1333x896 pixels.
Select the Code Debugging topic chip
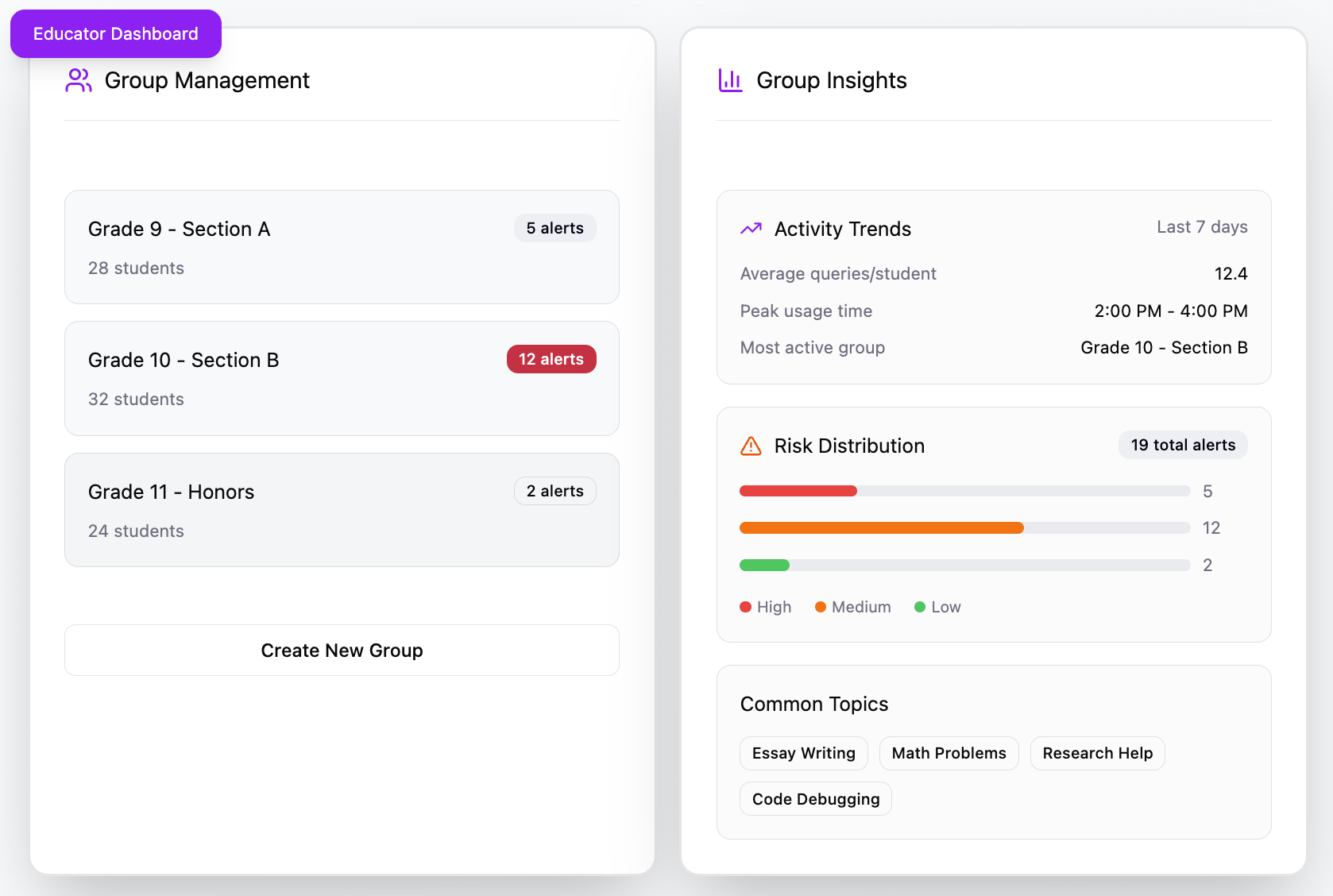point(815,798)
